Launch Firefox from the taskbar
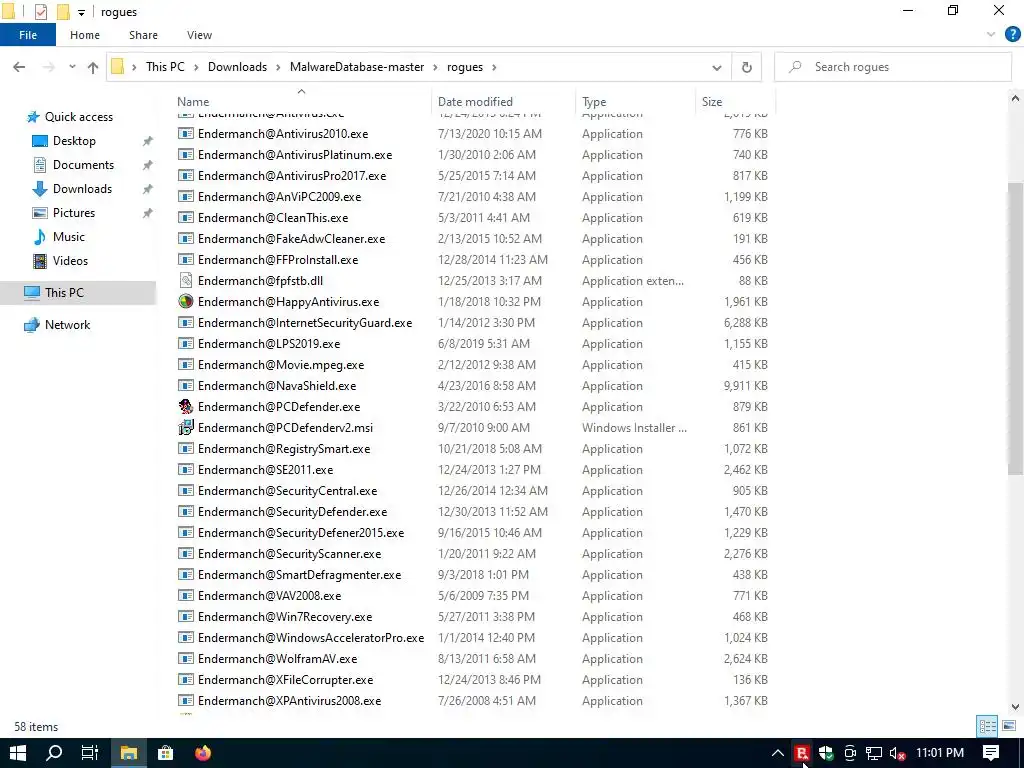The width and height of the screenshot is (1024, 768). [x=203, y=753]
